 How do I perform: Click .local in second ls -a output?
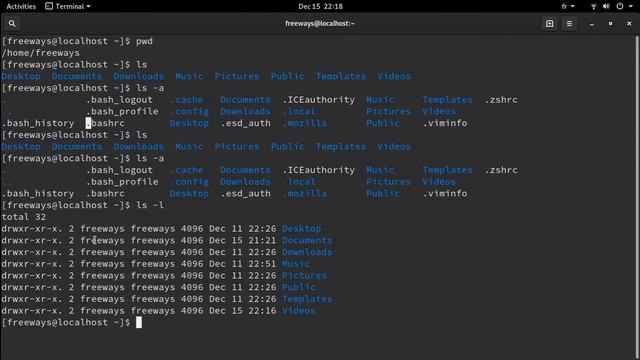pyautogui.click(x=299, y=182)
